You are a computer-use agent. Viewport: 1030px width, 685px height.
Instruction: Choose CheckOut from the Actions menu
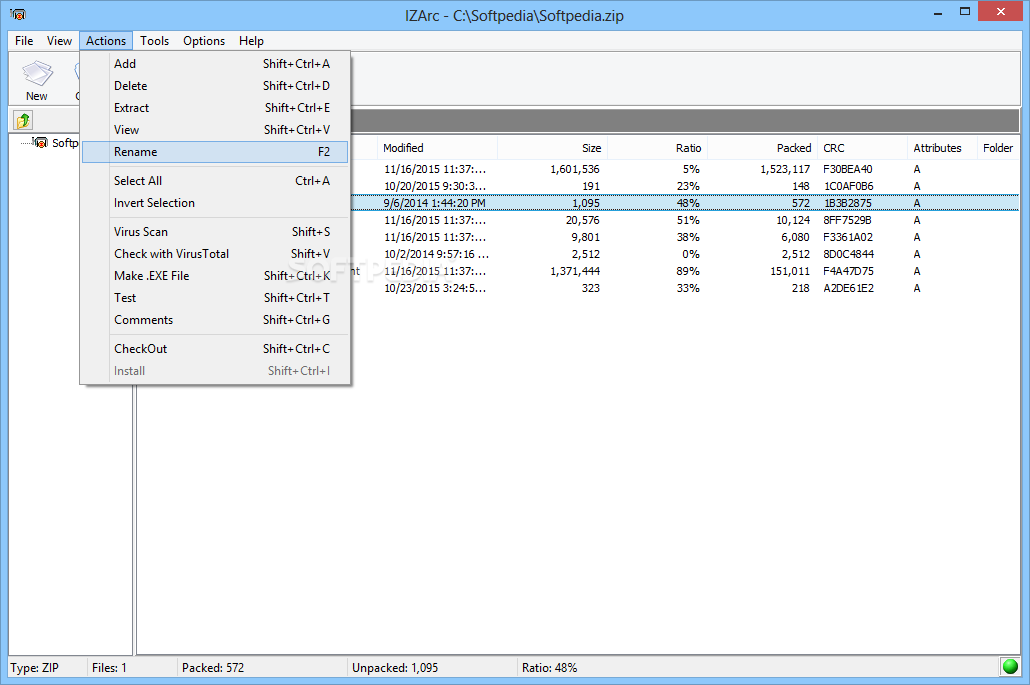(x=215, y=349)
